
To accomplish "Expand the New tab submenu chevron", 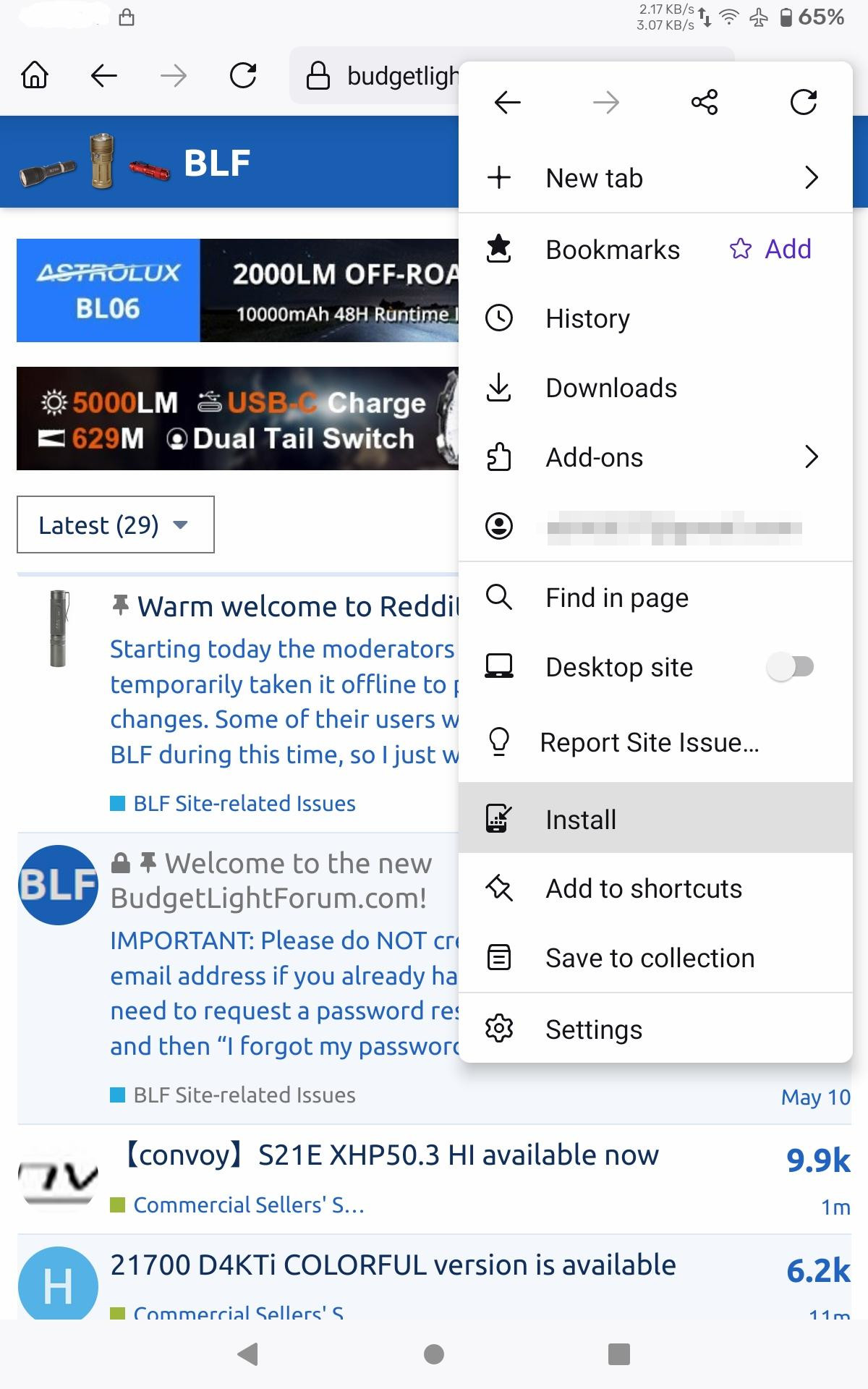I will [812, 177].
